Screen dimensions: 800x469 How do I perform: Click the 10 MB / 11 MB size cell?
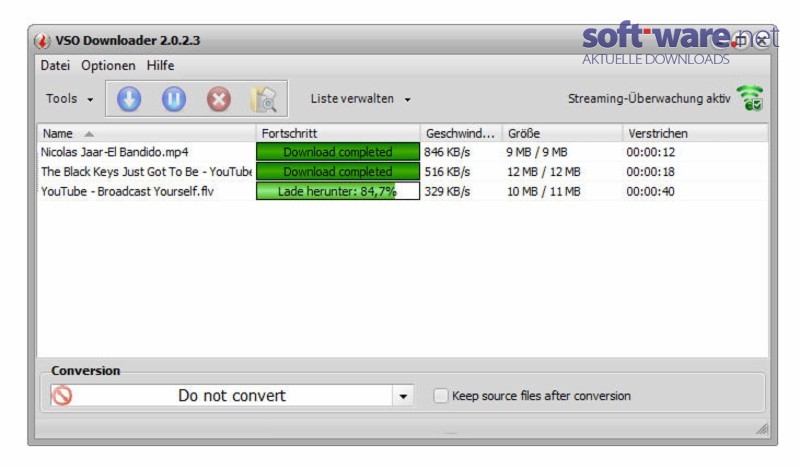tap(543, 191)
